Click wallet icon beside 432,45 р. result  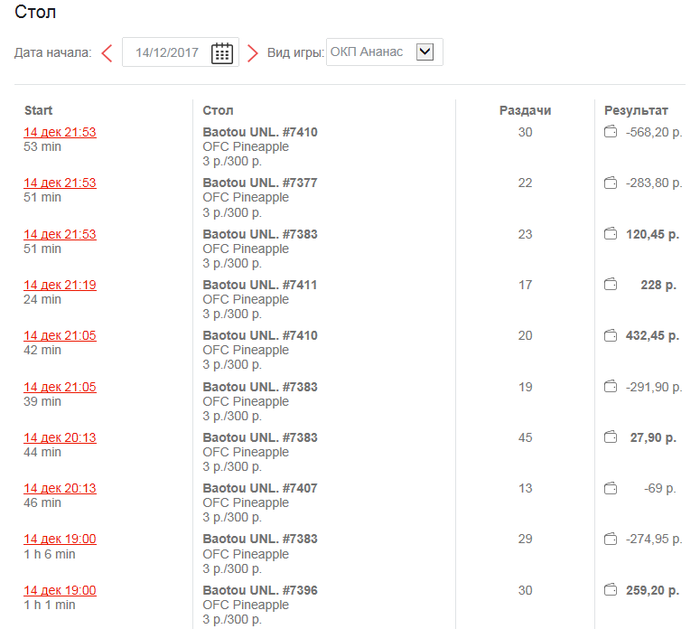click(610, 336)
